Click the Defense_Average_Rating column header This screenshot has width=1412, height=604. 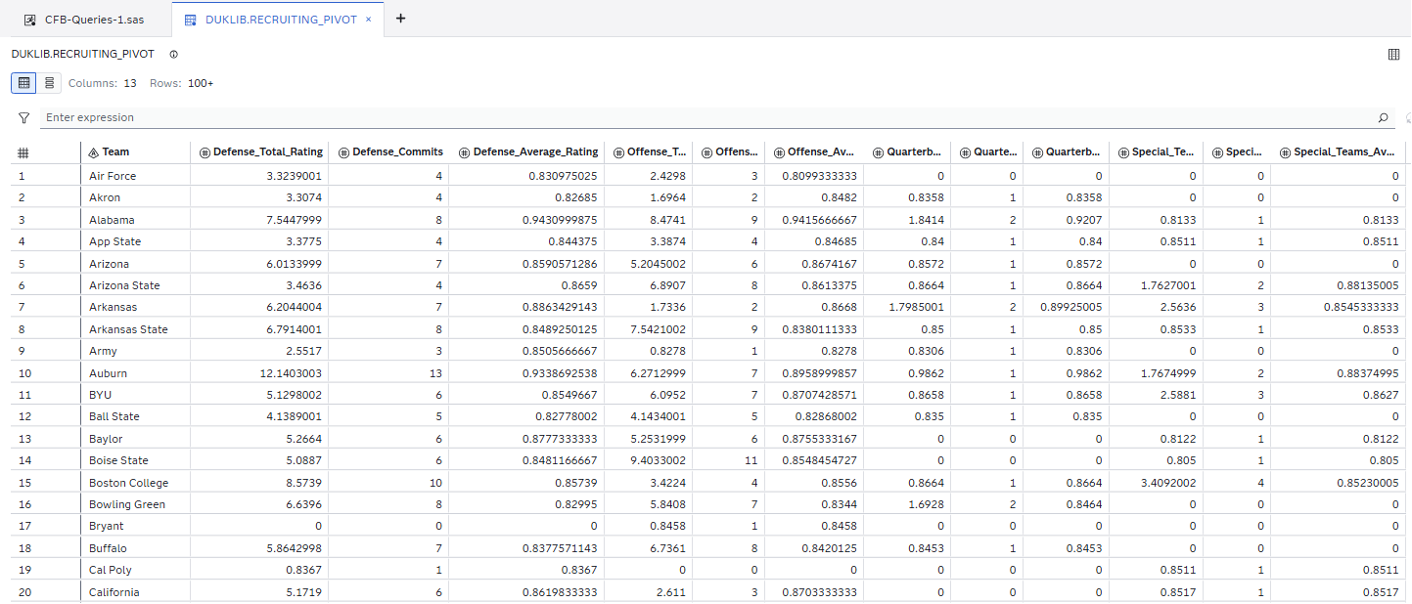pos(535,152)
